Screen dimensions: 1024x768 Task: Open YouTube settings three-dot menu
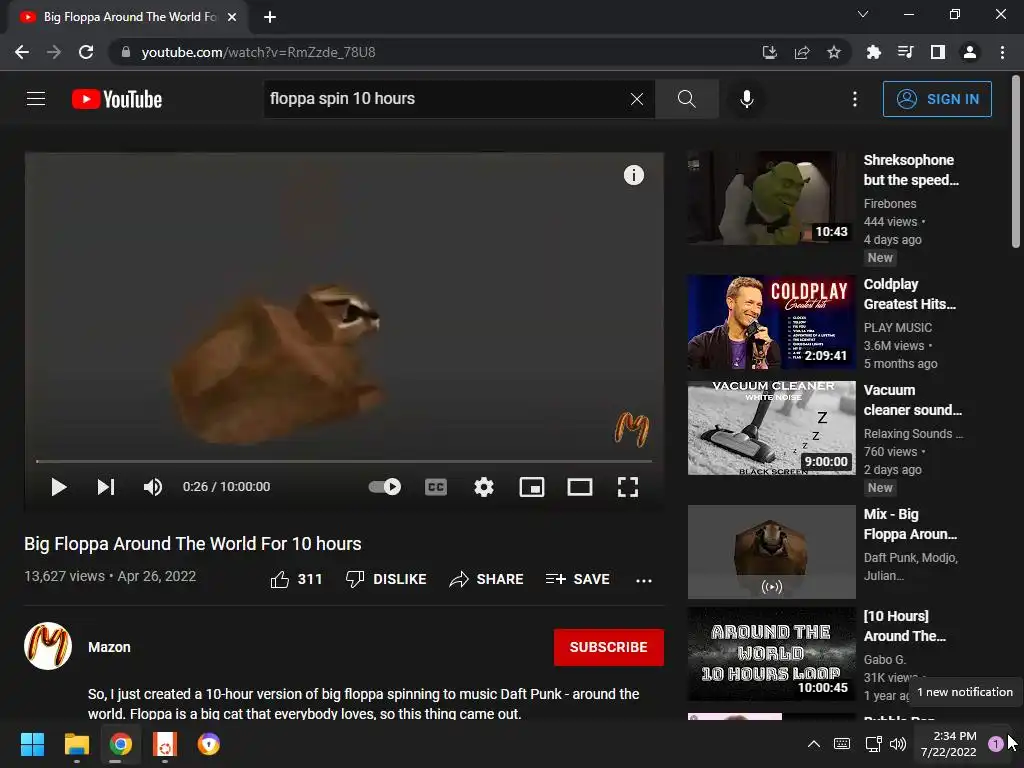854,99
